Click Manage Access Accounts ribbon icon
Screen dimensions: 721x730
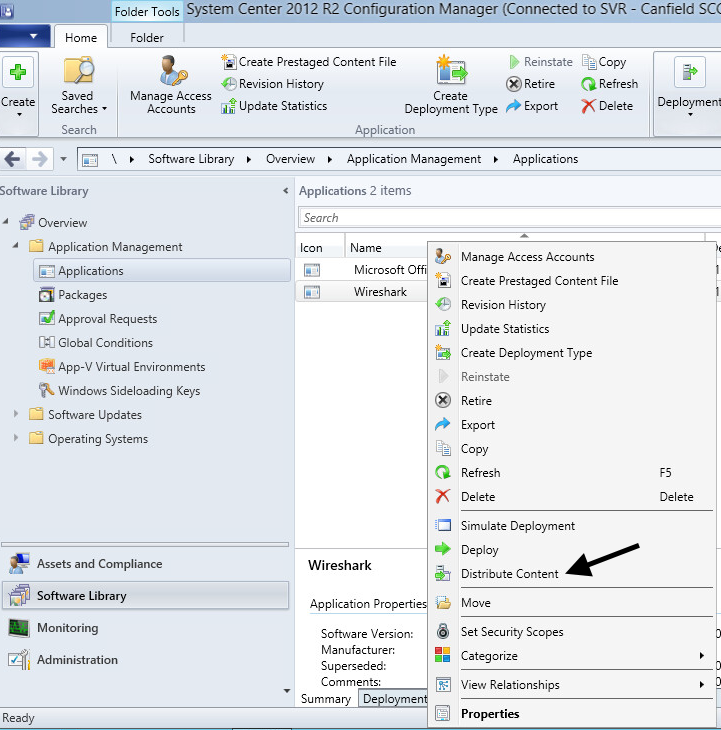tap(171, 85)
